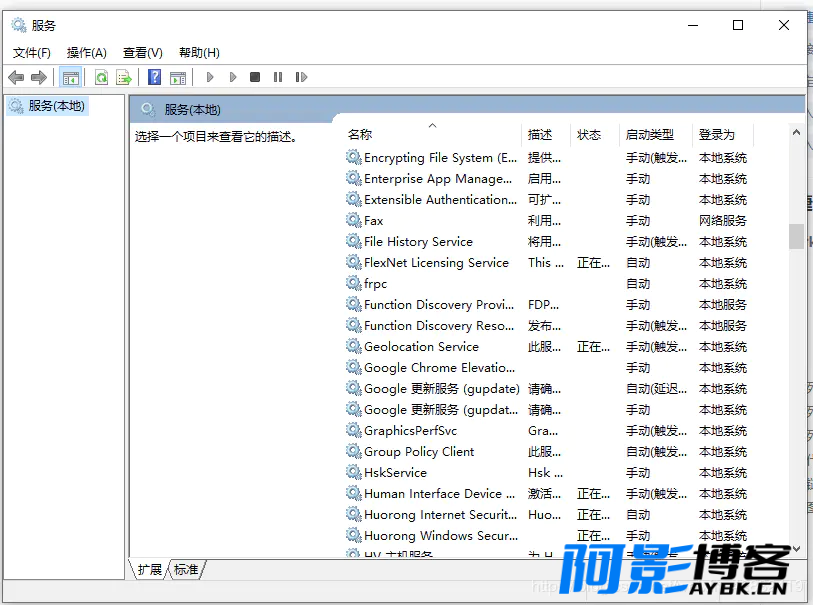Click gear icon beside File History Service
Viewport: 813px width, 605px height.
tap(354, 241)
